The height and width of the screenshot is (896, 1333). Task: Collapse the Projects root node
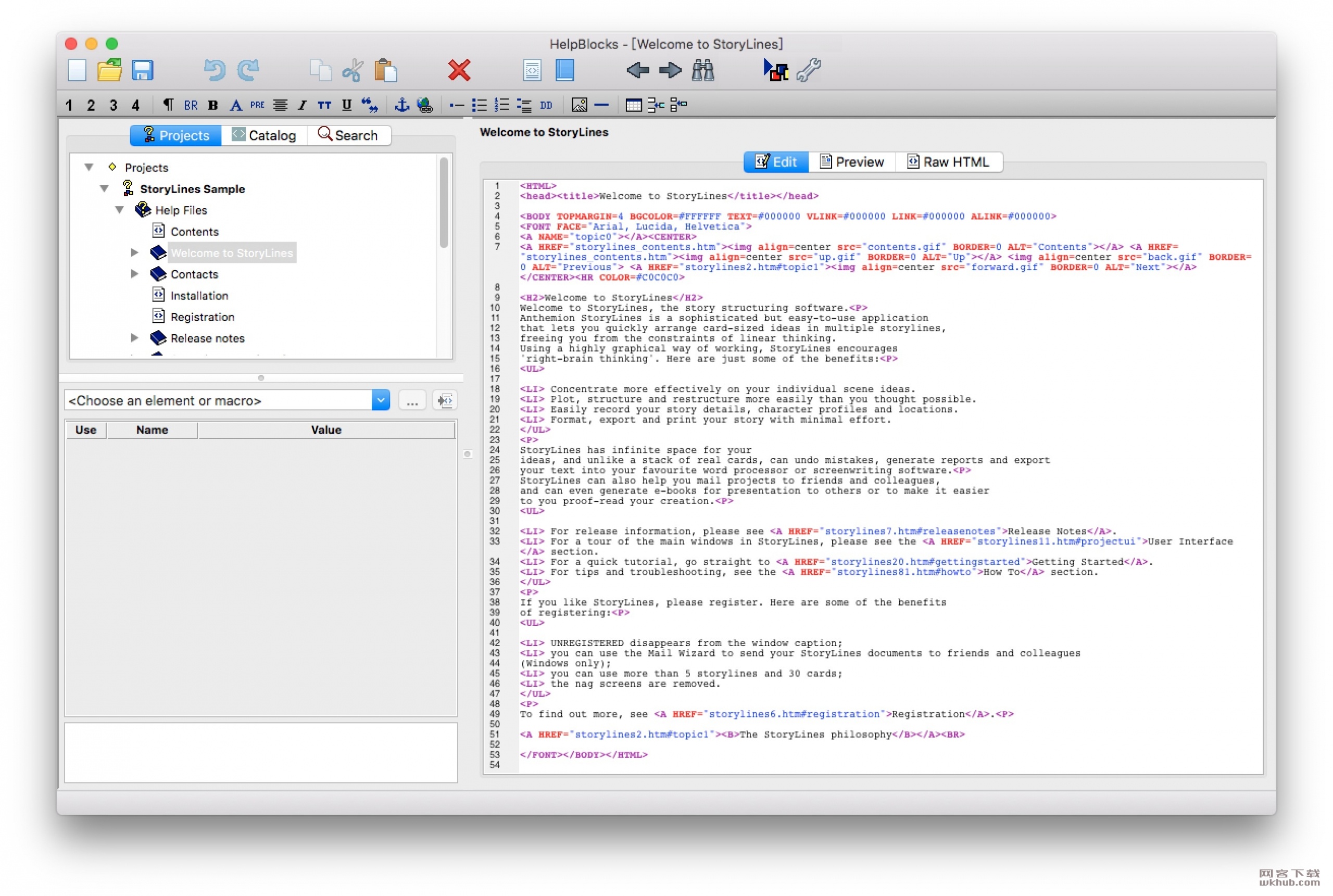pyautogui.click(x=89, y=168)
